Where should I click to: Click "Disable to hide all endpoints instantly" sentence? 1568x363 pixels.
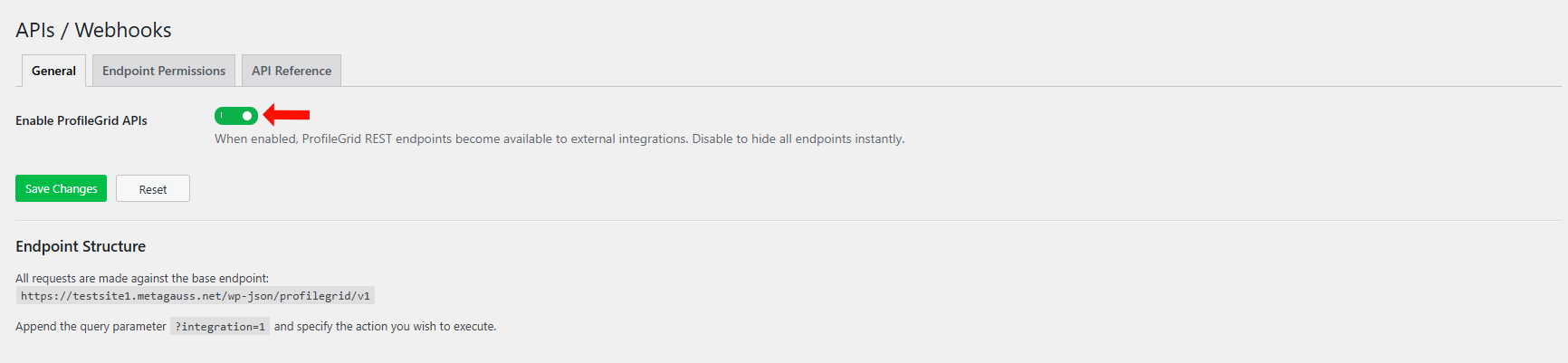(798, 139)
